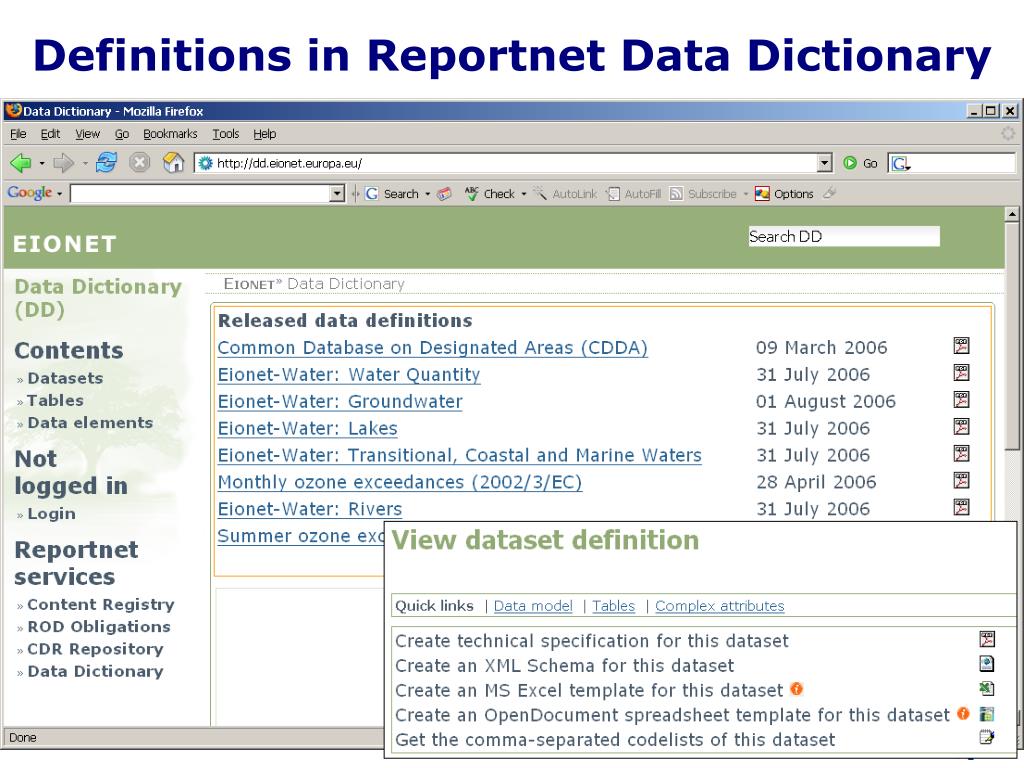The height and width of the screenshot is (768, 1024).
Task: Click the green Go button icon
Action: tap(850, 163)
